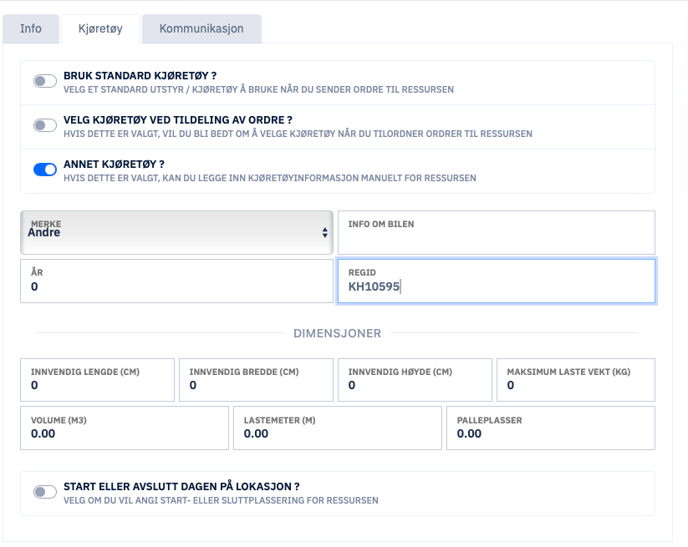The width and height of the screenshot is (688, 547).
Task: Switch to the Info tab
Action: (x=31, y=29)
